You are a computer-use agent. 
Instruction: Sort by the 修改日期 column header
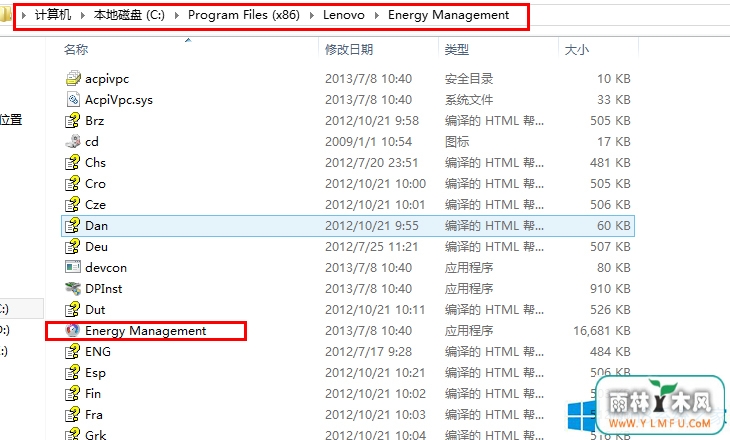(x=349, y=49)
